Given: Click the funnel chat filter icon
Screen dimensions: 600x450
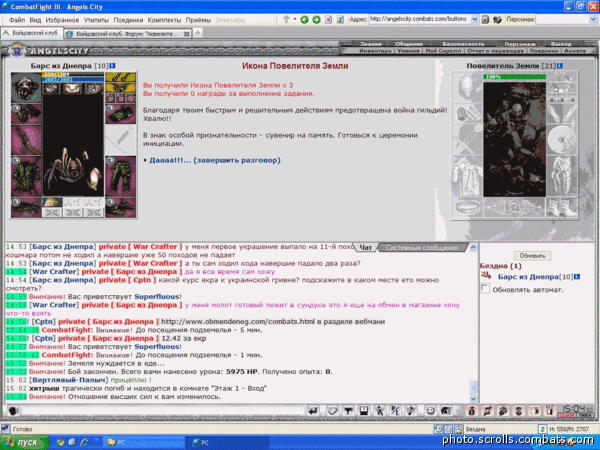Looking at the screenshot, I should (x=348, y=411).
